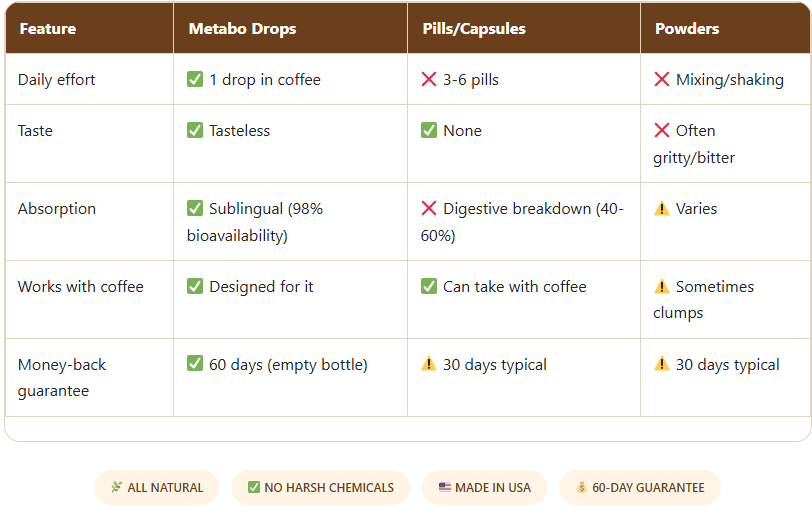812x514 pixels.
Task: Click the 'Pills/Capsules' column header
Action: [x=474, y=28]
